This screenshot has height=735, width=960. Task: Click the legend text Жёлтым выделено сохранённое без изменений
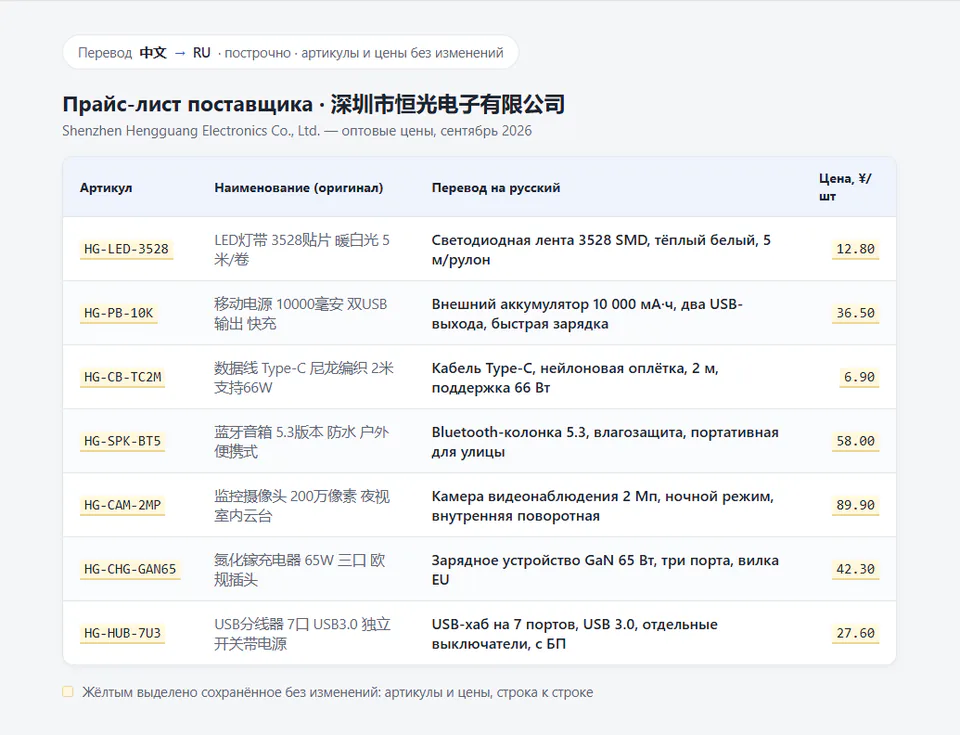pos(337,692)
